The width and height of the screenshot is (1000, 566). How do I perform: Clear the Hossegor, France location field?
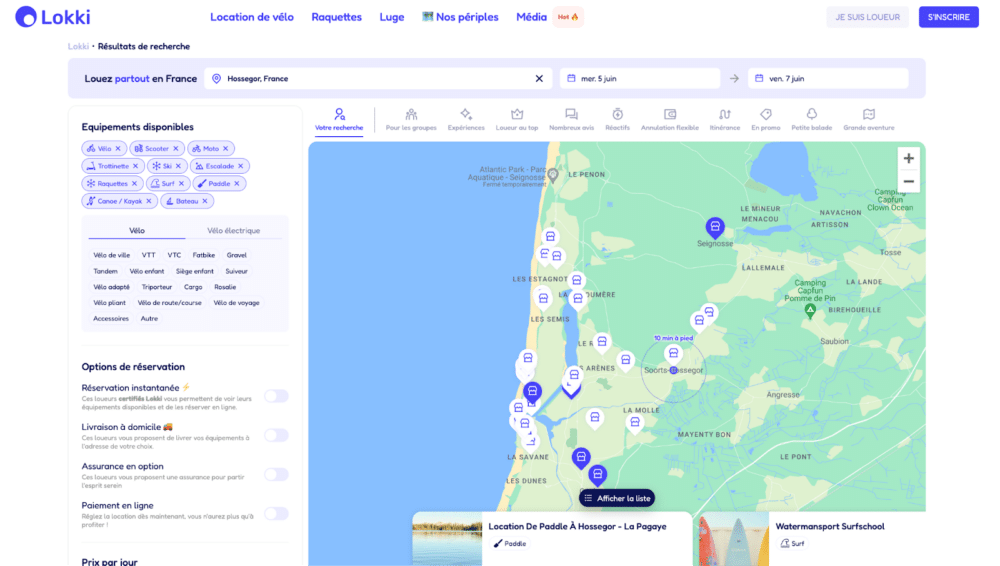539,78
